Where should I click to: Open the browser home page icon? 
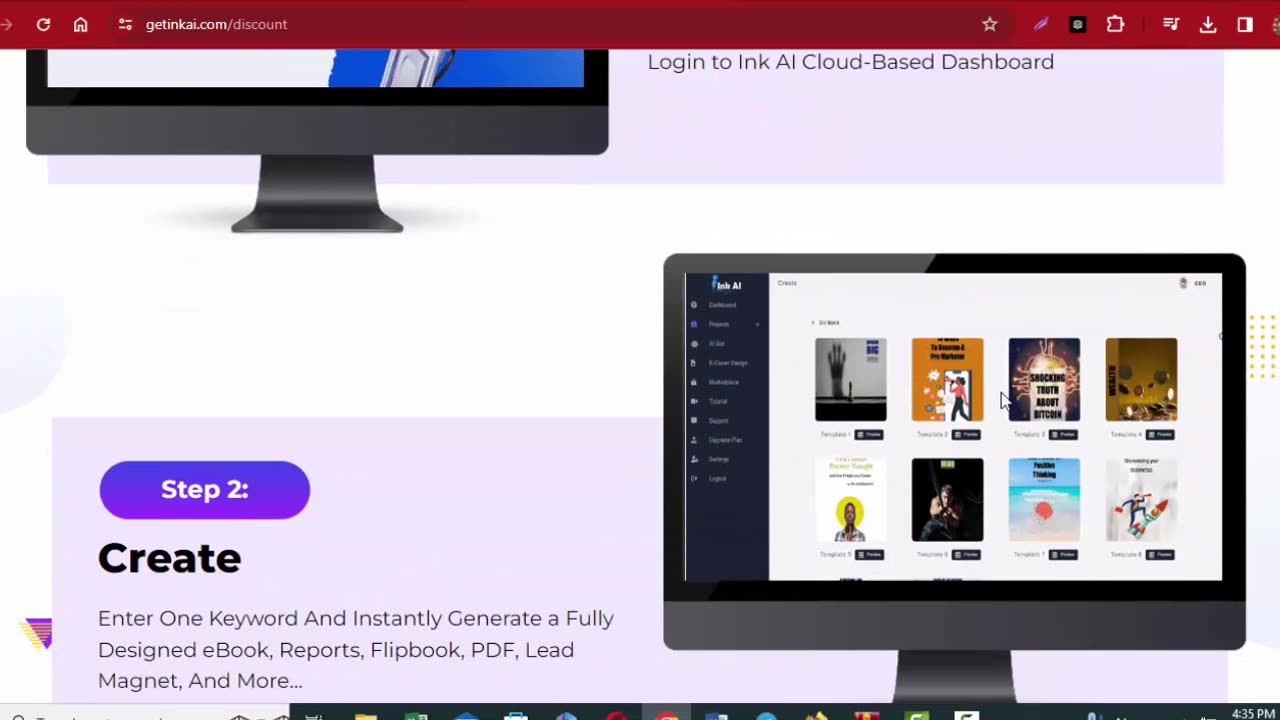[x=81, y=24]
